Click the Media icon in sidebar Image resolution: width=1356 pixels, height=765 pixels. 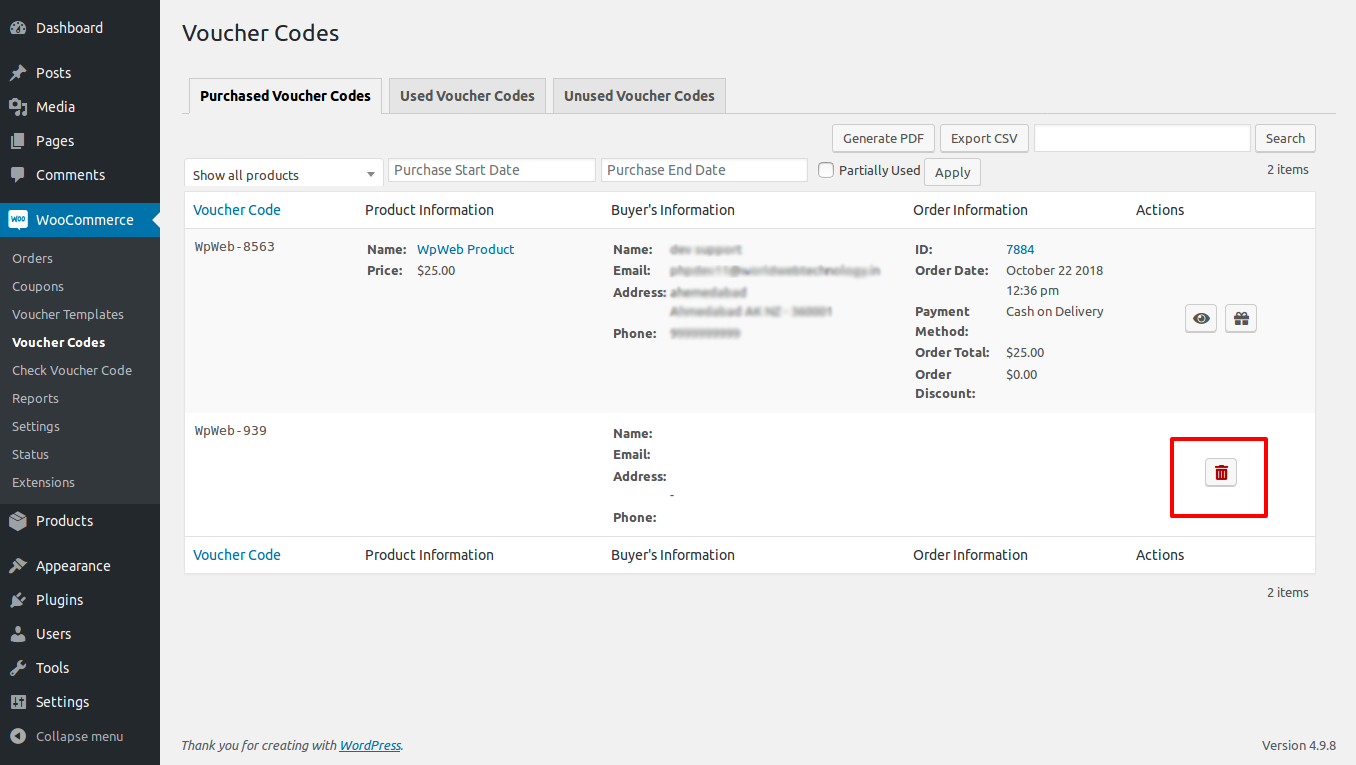pos(18,107)
